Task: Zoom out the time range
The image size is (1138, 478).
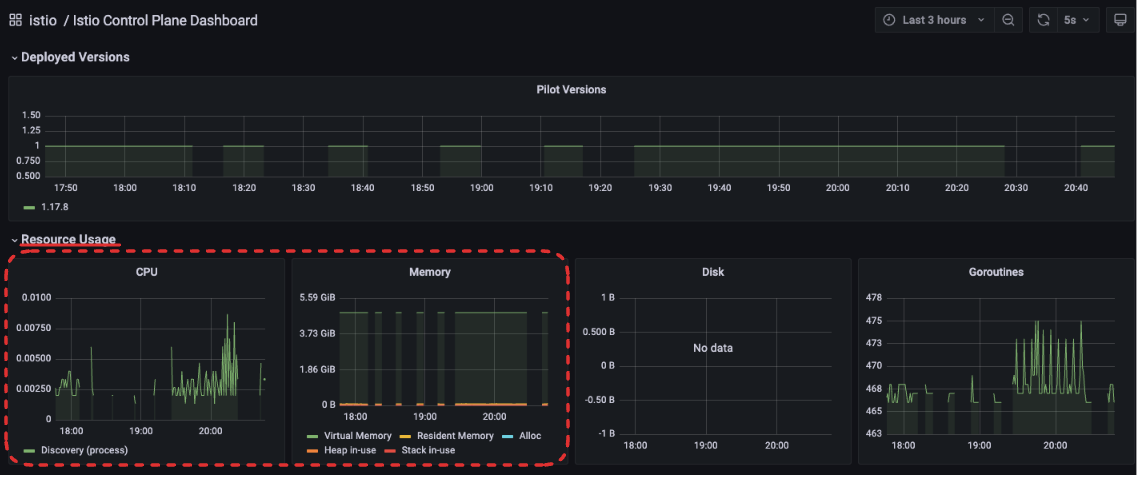Action: (1008, 20)
